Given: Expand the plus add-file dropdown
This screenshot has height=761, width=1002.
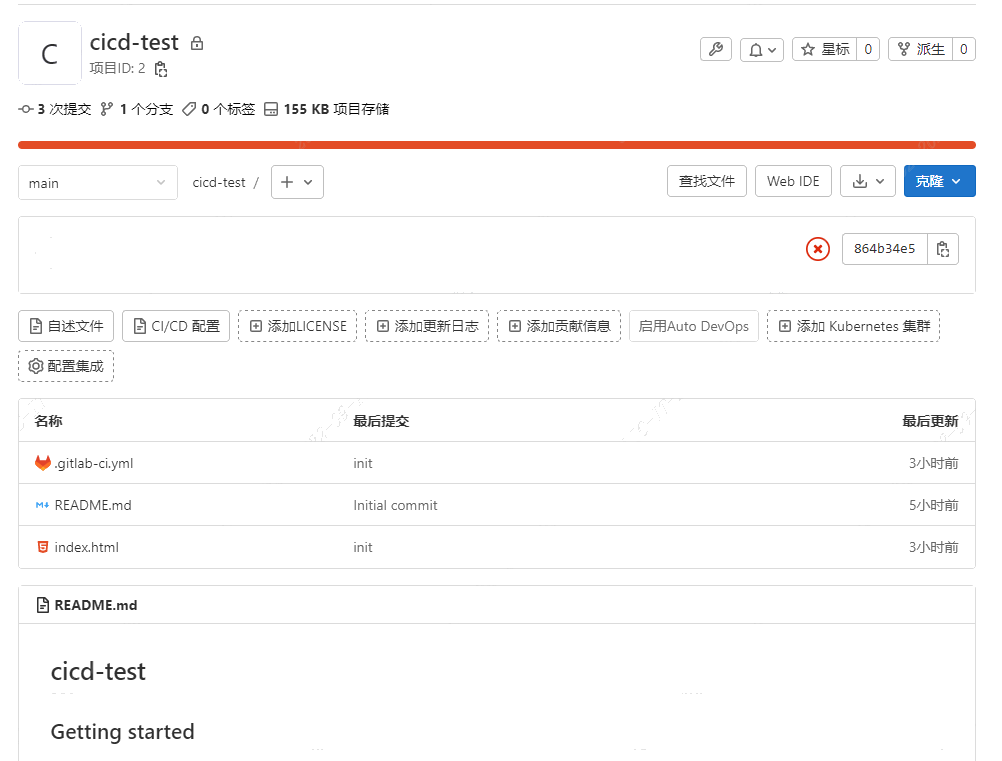Looking at the screenshot, I should tap(297, 182).
